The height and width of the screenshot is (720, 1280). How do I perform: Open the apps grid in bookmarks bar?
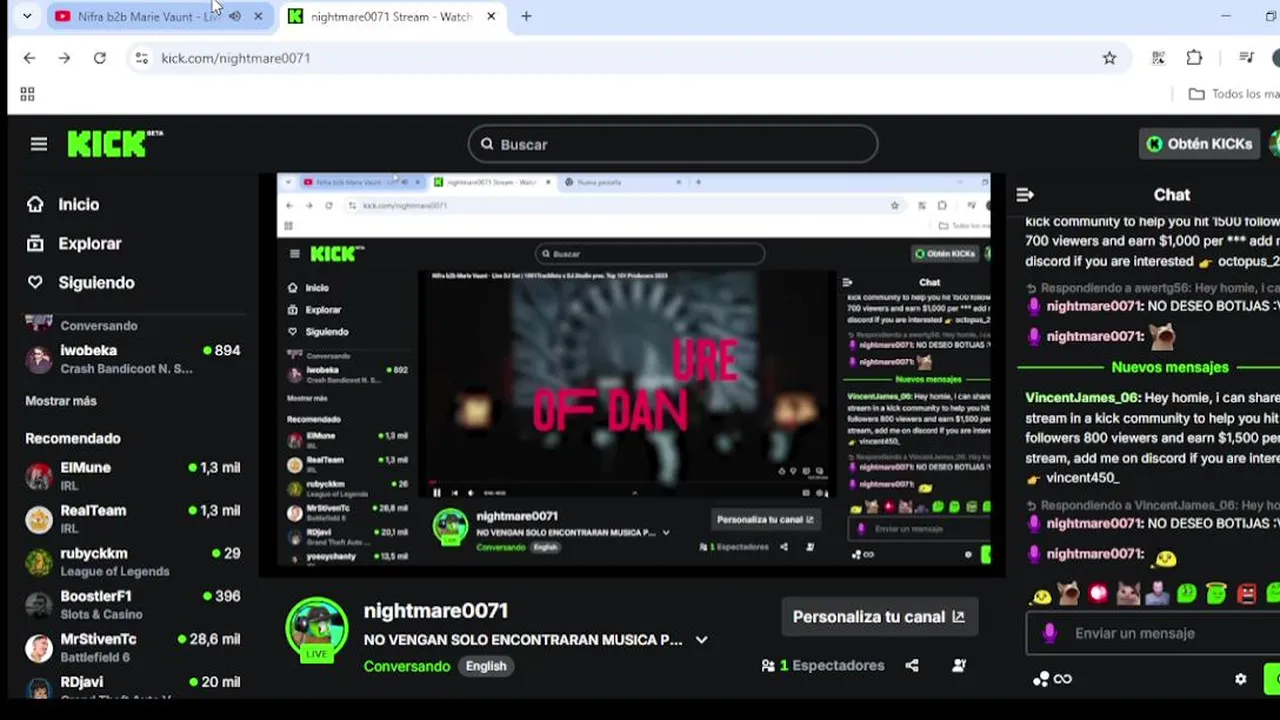(27, 94)
